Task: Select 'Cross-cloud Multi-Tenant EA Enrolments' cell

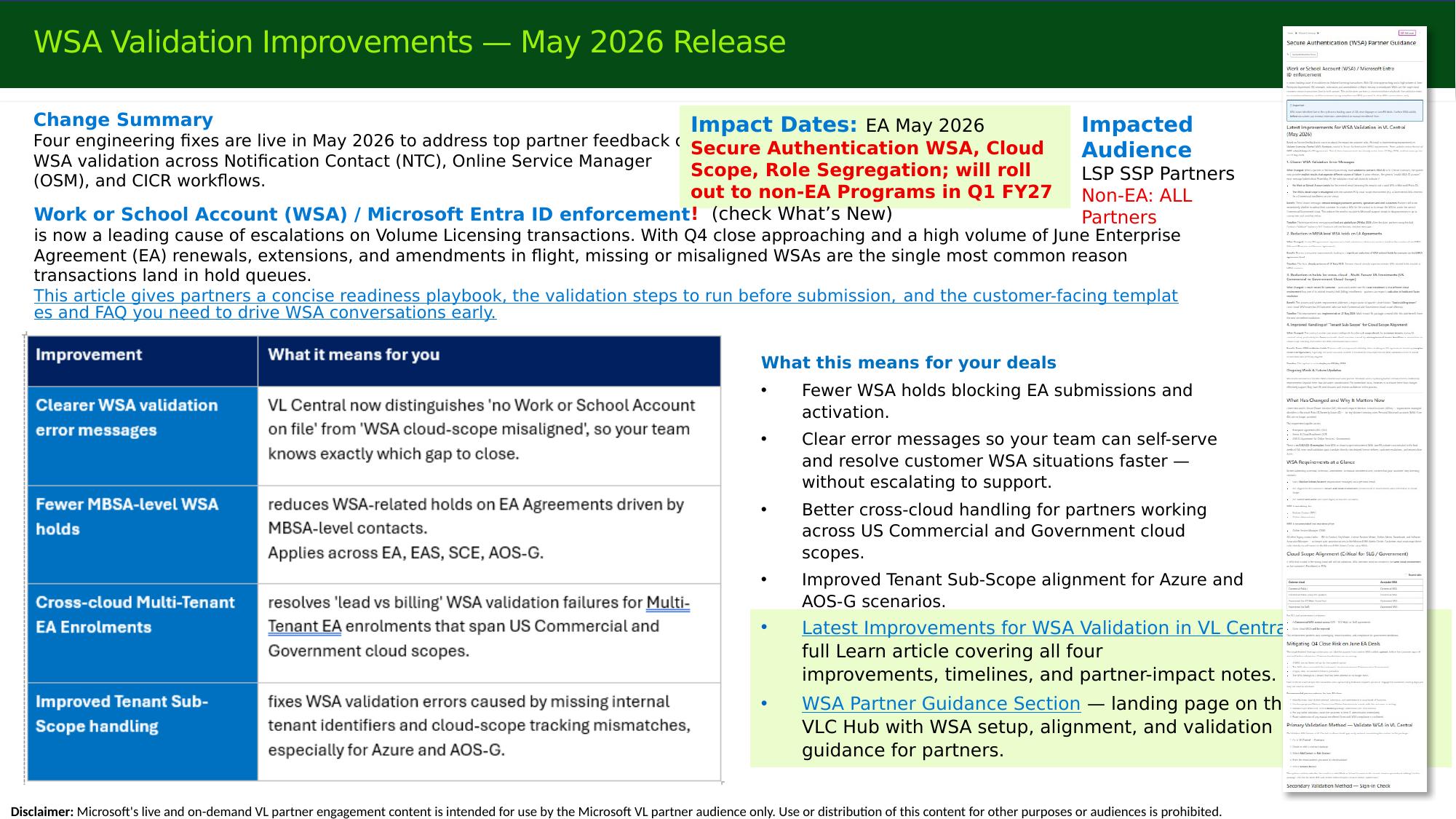Action: click(x=142, y=633)
